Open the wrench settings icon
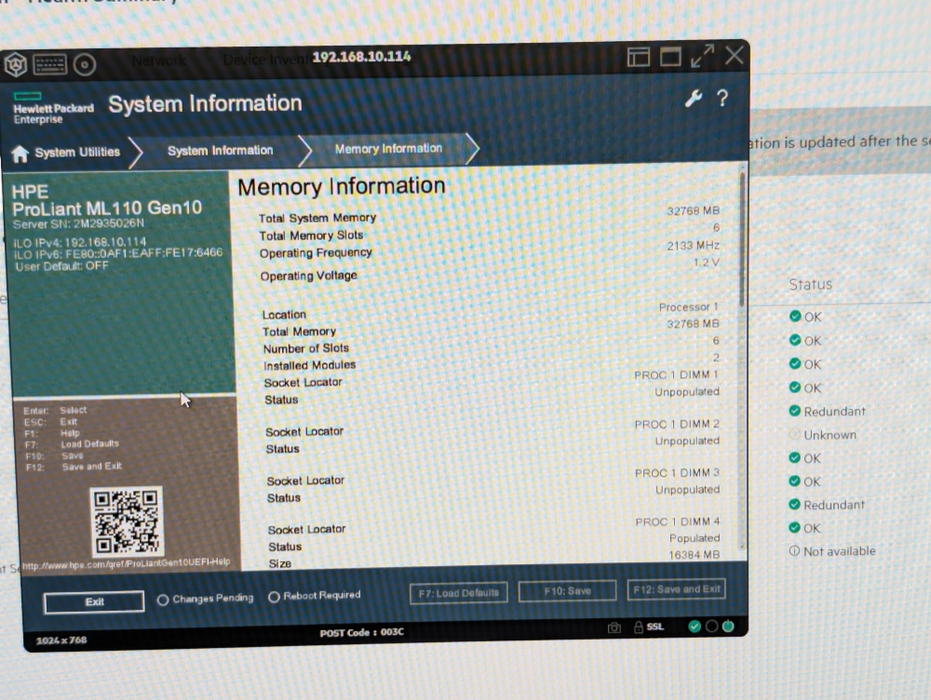 pos(693,99)
